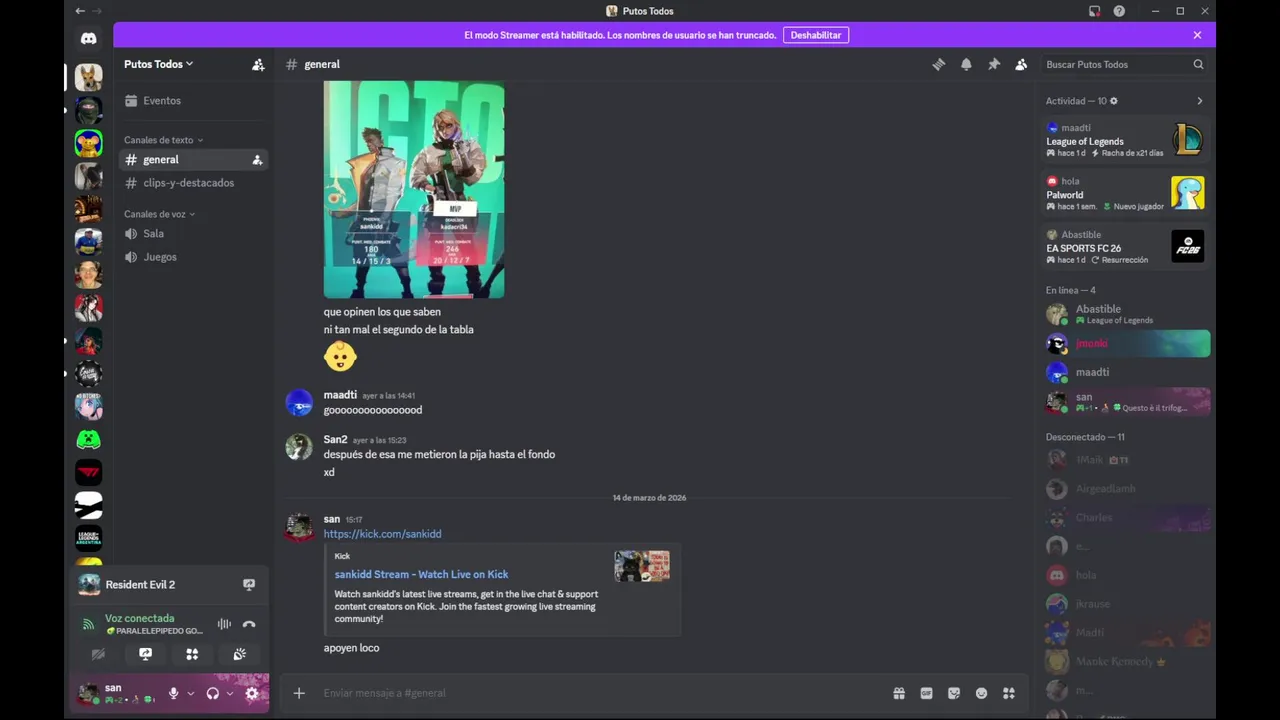1280x720 pixels.
Task: Open the soundboard icon
Action: 239,654
